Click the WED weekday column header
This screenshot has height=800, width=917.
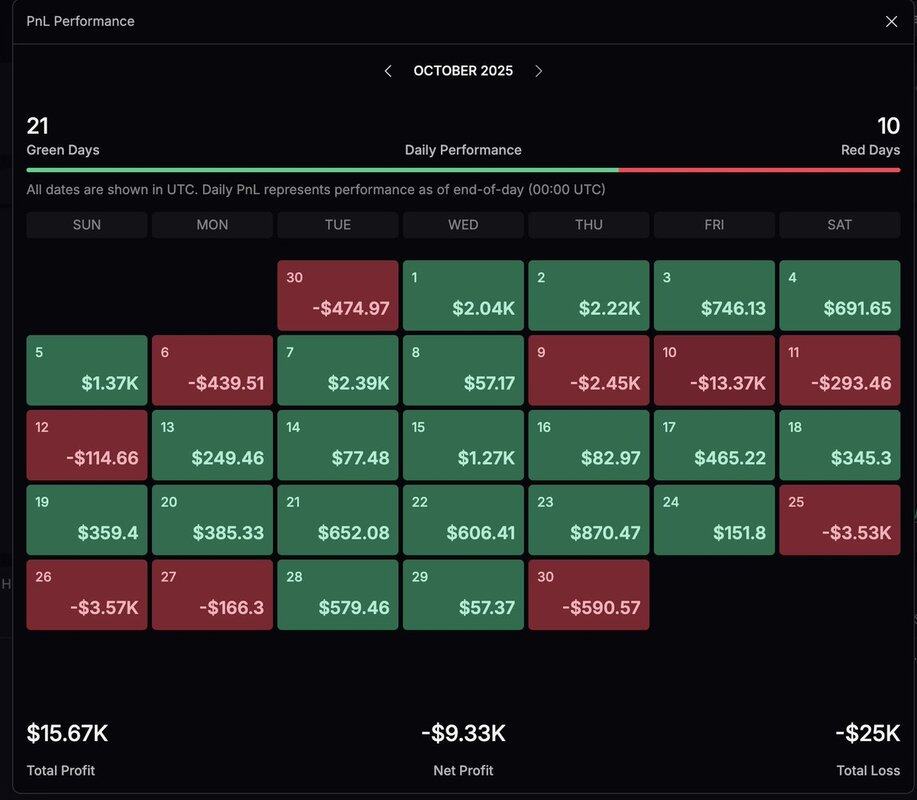click(x=463, y=225)
